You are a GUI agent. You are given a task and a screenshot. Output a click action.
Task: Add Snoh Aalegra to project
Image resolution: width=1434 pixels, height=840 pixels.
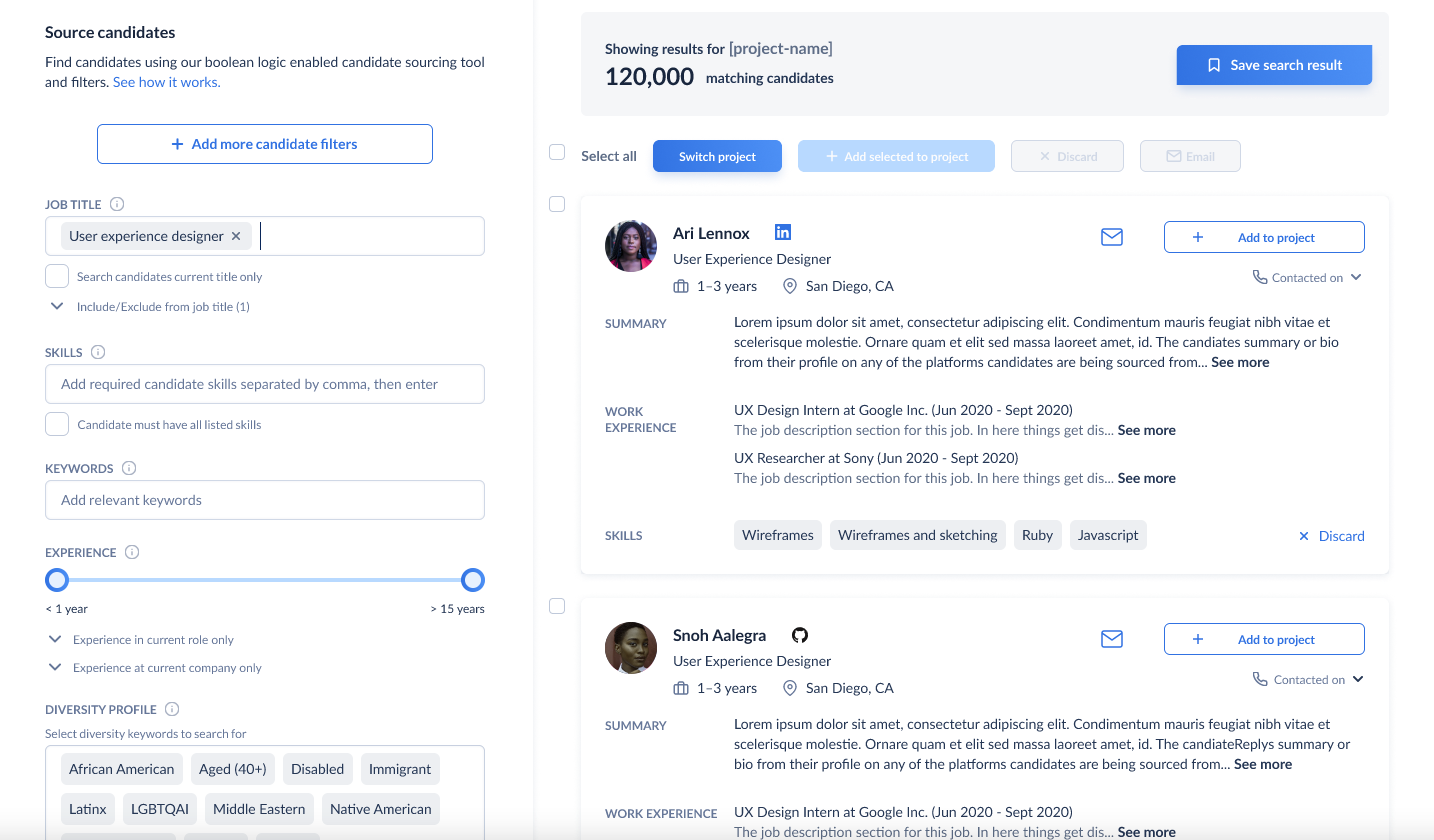click(x=1264, y=639)
